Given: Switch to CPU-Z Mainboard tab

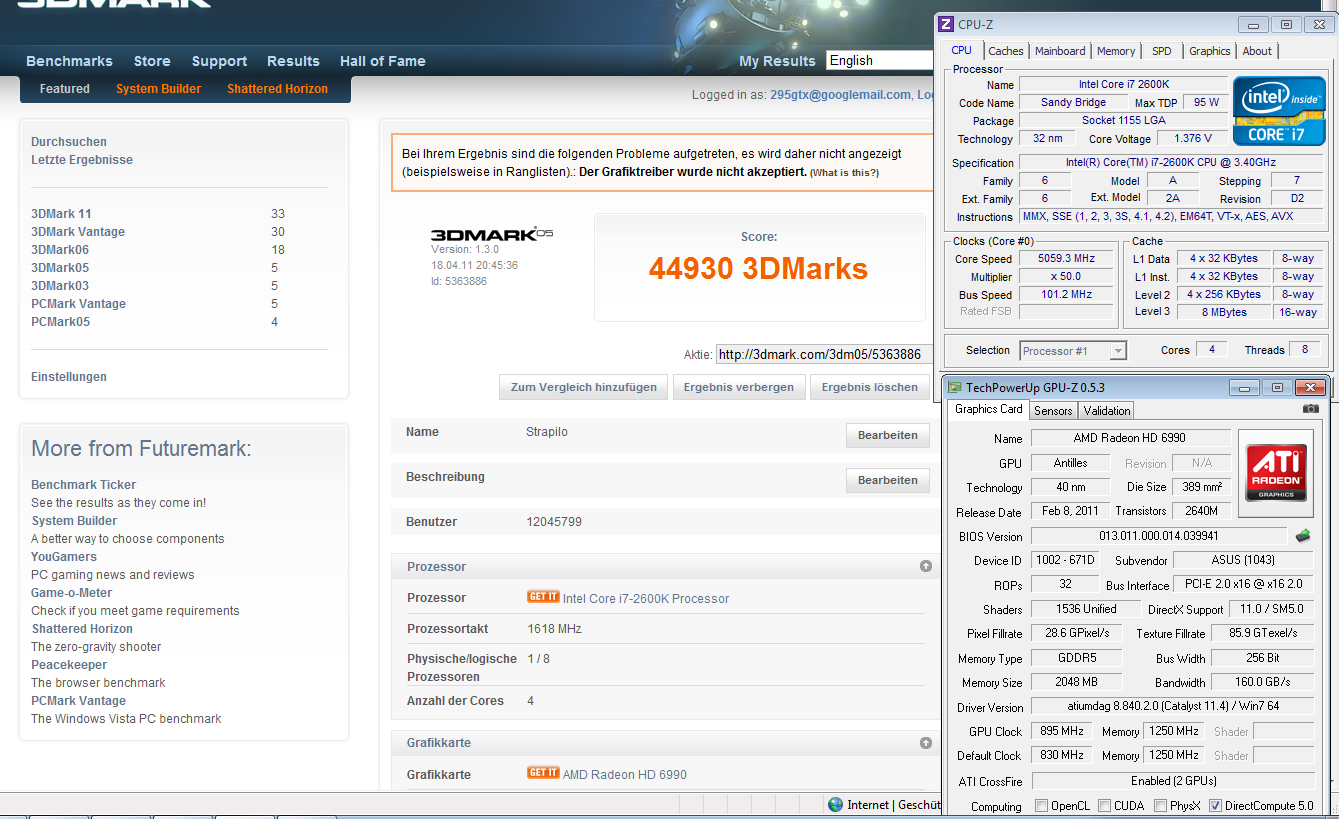Looking at the screenshot, I should click(1060, 51).
